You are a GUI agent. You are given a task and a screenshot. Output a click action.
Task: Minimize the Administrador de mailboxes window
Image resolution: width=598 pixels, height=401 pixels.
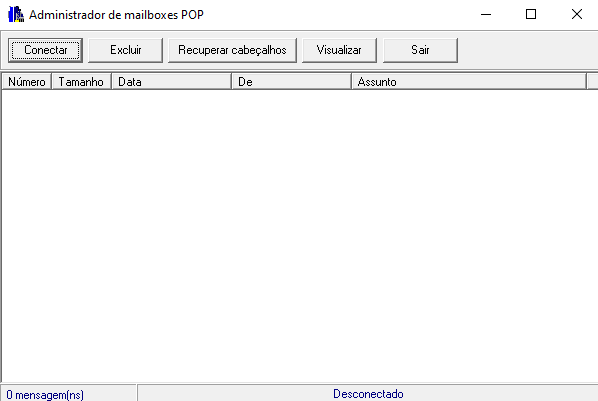tap(486, 14)
